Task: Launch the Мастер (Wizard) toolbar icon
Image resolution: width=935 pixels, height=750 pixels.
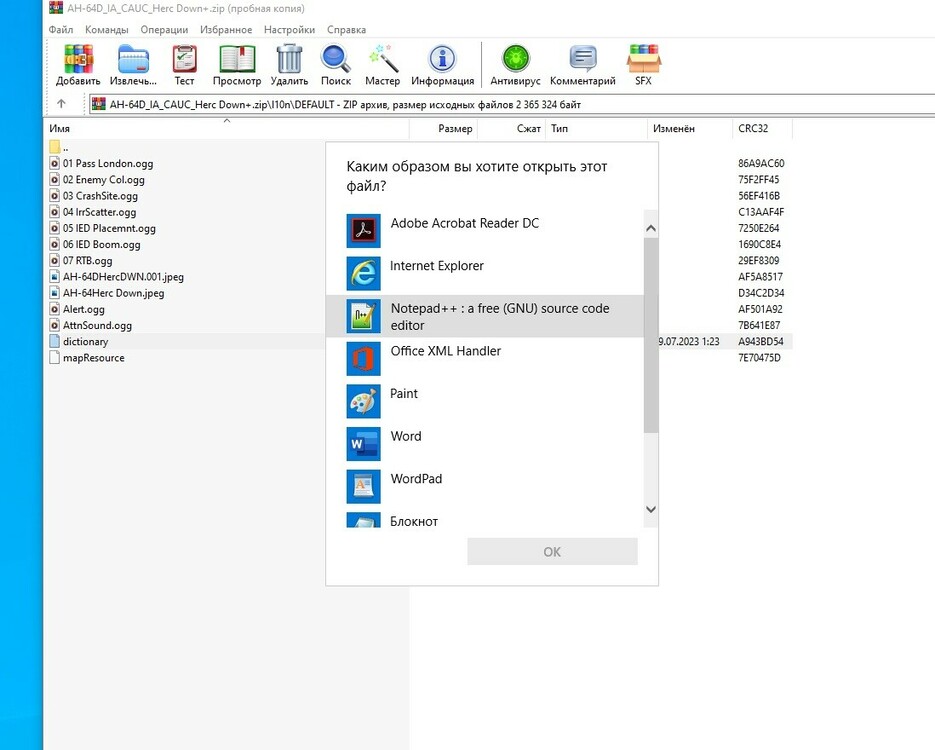Action: click(383, 60)
